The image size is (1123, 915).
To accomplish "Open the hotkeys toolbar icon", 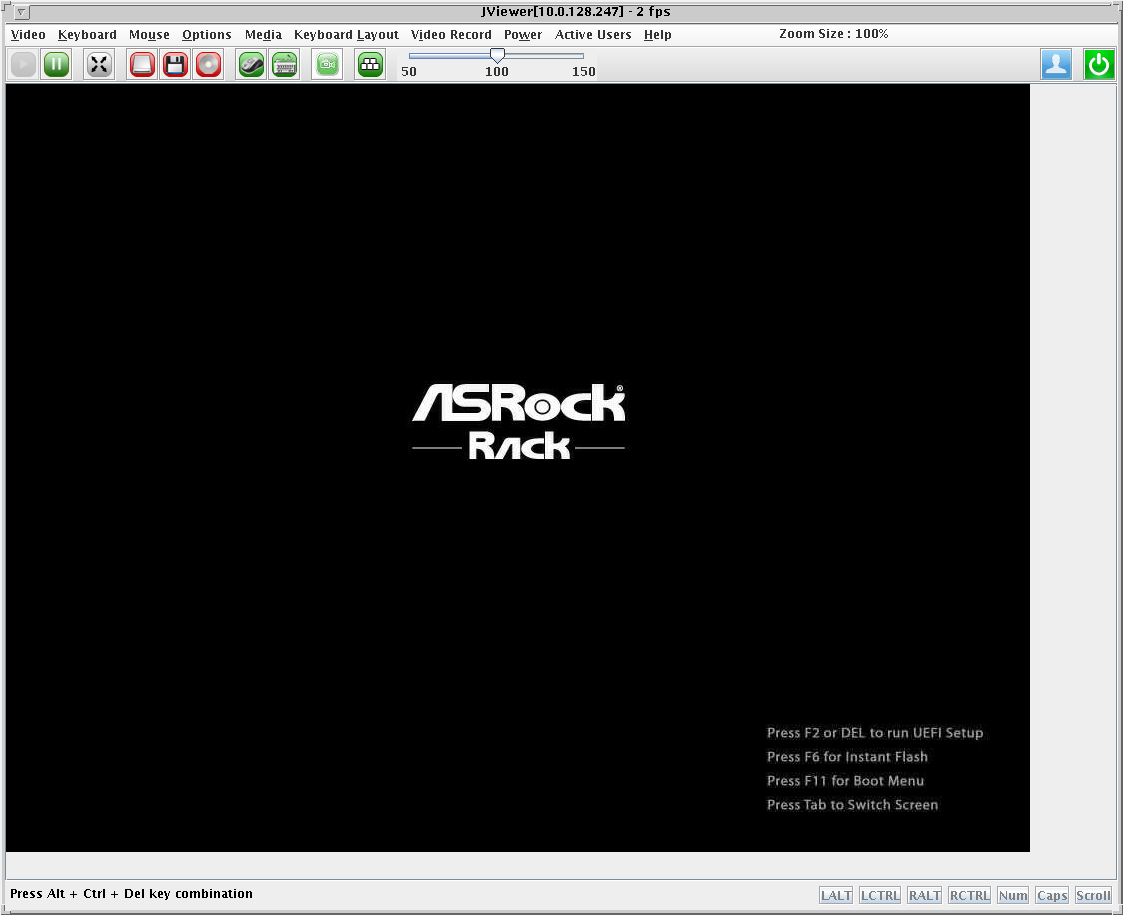I will [371, 65].
